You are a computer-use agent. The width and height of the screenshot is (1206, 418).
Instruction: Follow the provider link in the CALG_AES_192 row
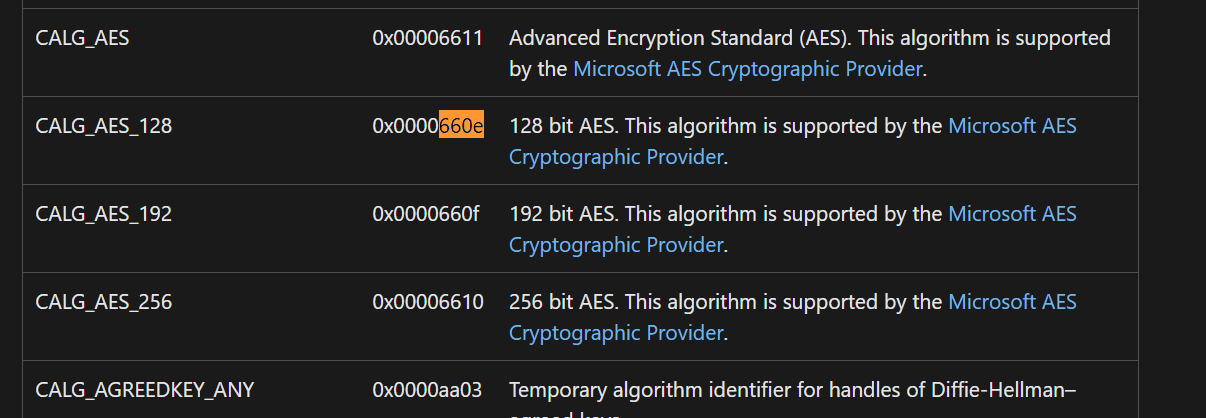point(793,230)
